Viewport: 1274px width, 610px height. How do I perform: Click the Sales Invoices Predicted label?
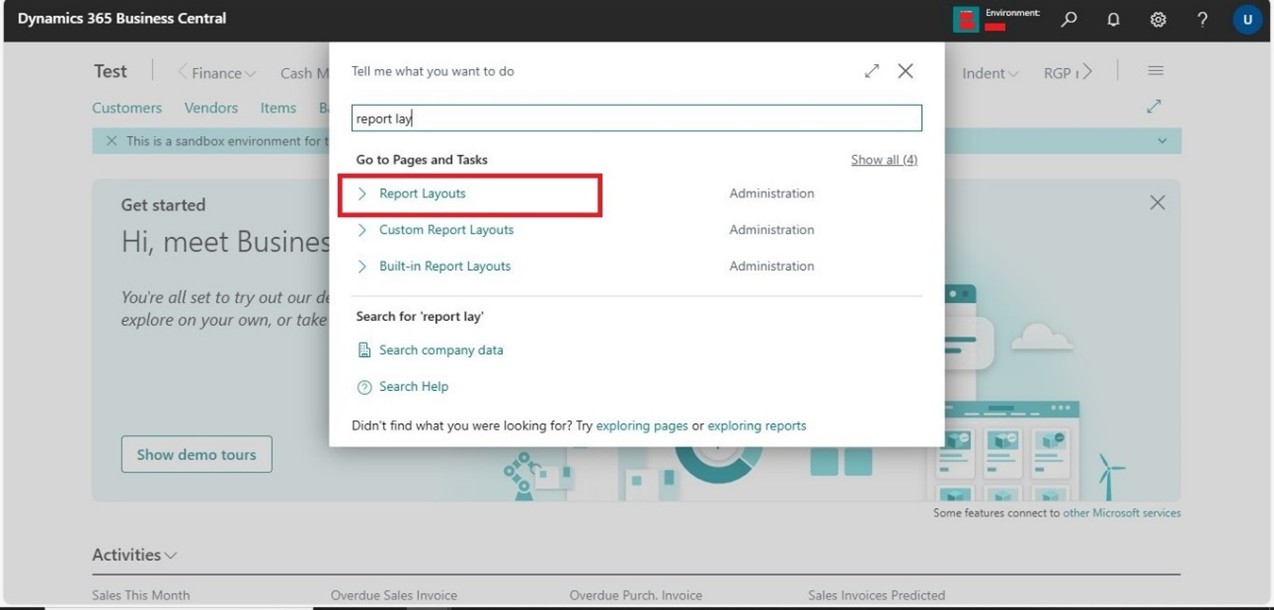pos(877,596)
